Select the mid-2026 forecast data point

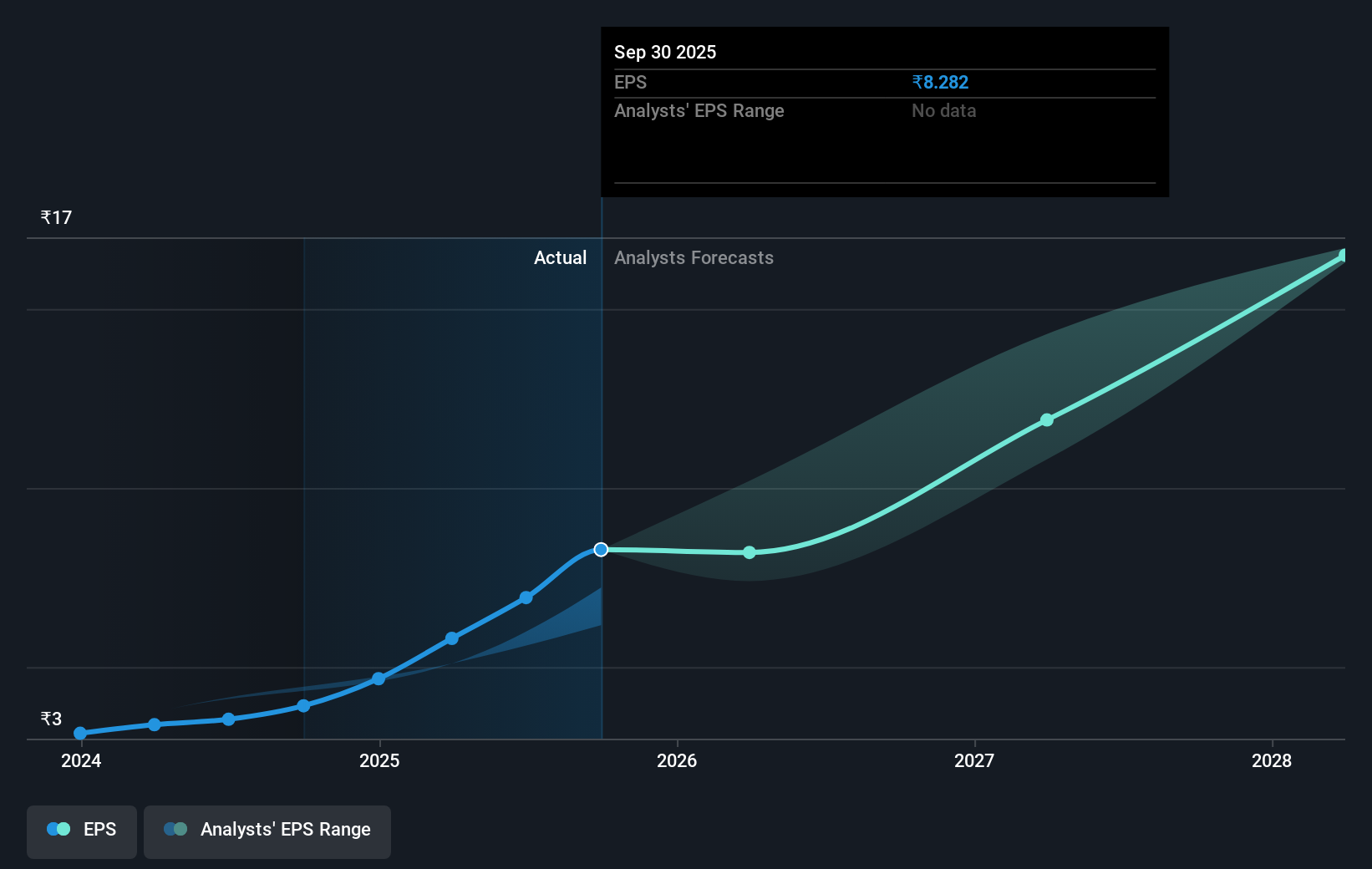(750, 552)
